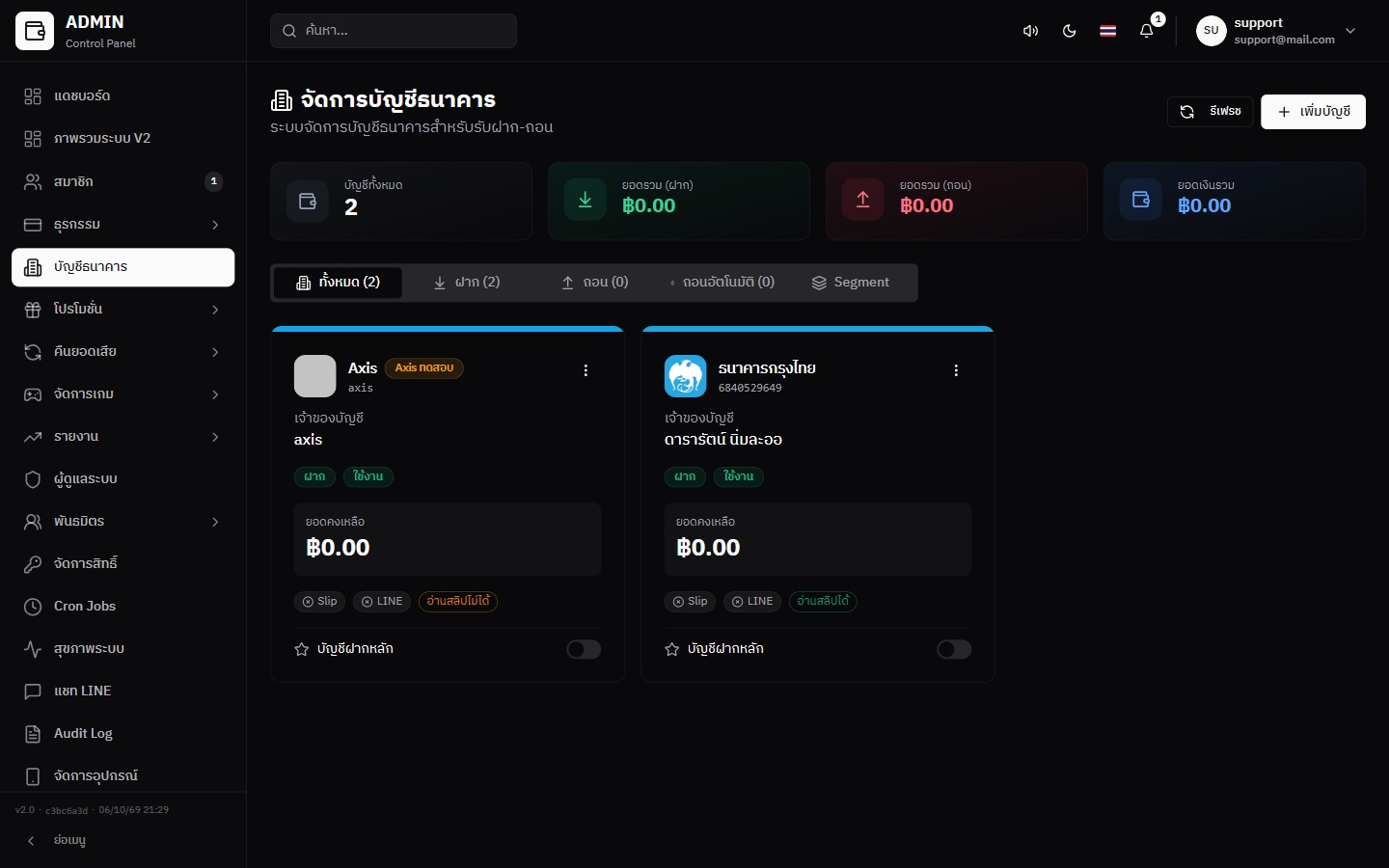The image size is (1389, 868).
Task: Open language selector Thai flag icon
Action: pos(1107,31)
